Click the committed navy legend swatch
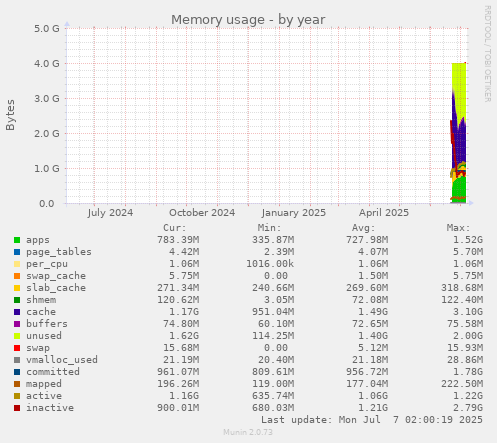 [x=17, y=372]
